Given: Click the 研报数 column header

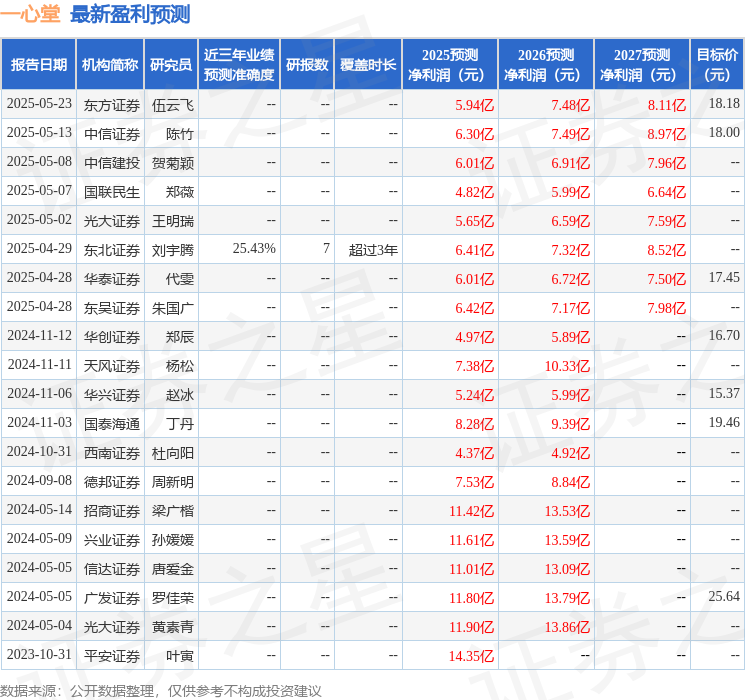Looking at the screenshot, I should point(307,65).
